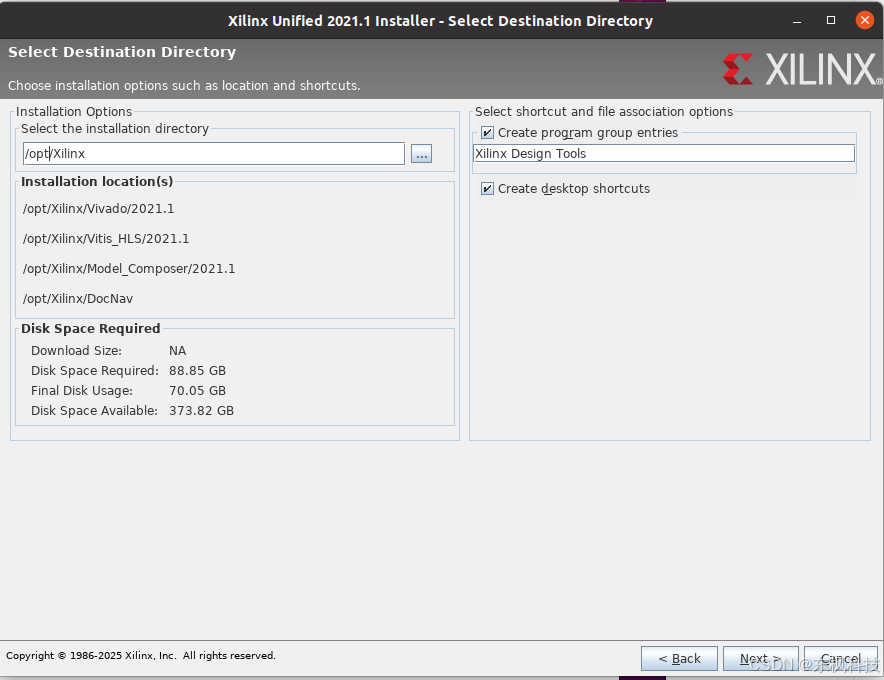This screenshot has width=884, height=680.
Task: Click the Disk Space Required section heading
Action: click(91, 329)
